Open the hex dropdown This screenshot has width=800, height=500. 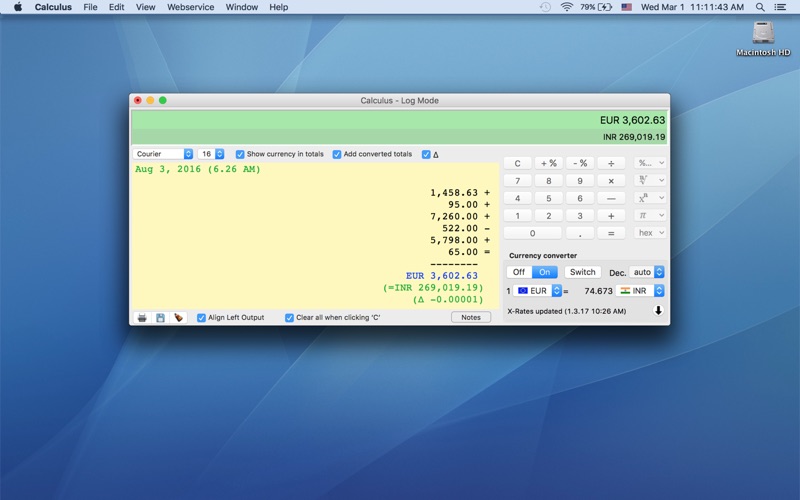[x=651, y=233]
